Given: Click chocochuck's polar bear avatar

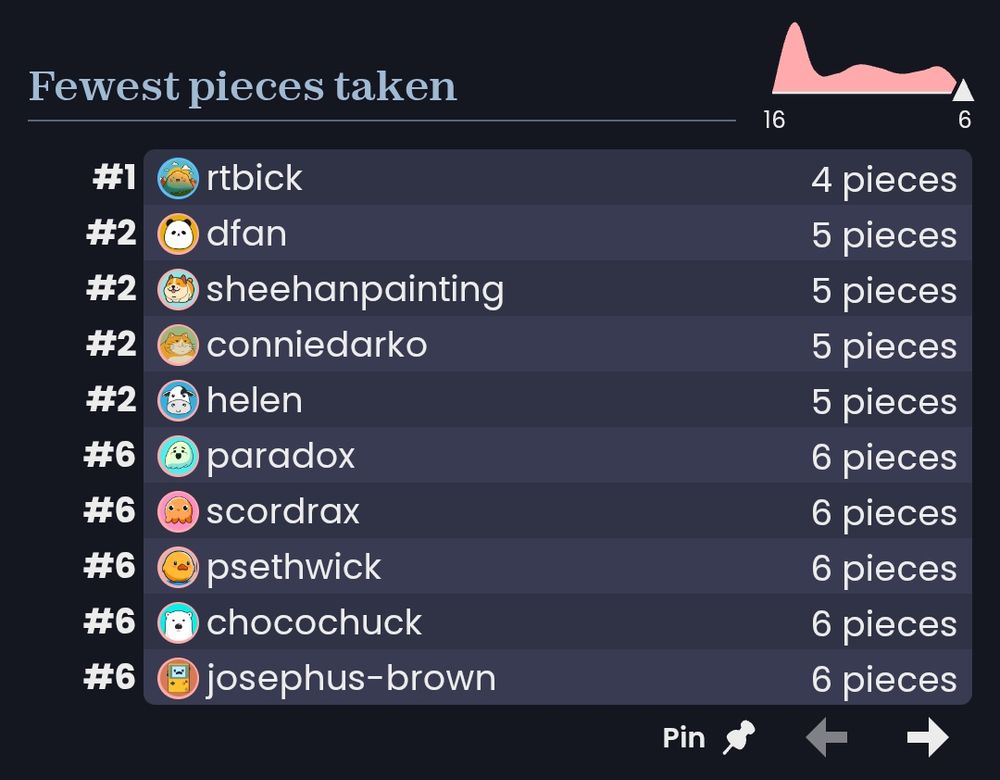Looking at the screenshot, I should tap(178, 622).
